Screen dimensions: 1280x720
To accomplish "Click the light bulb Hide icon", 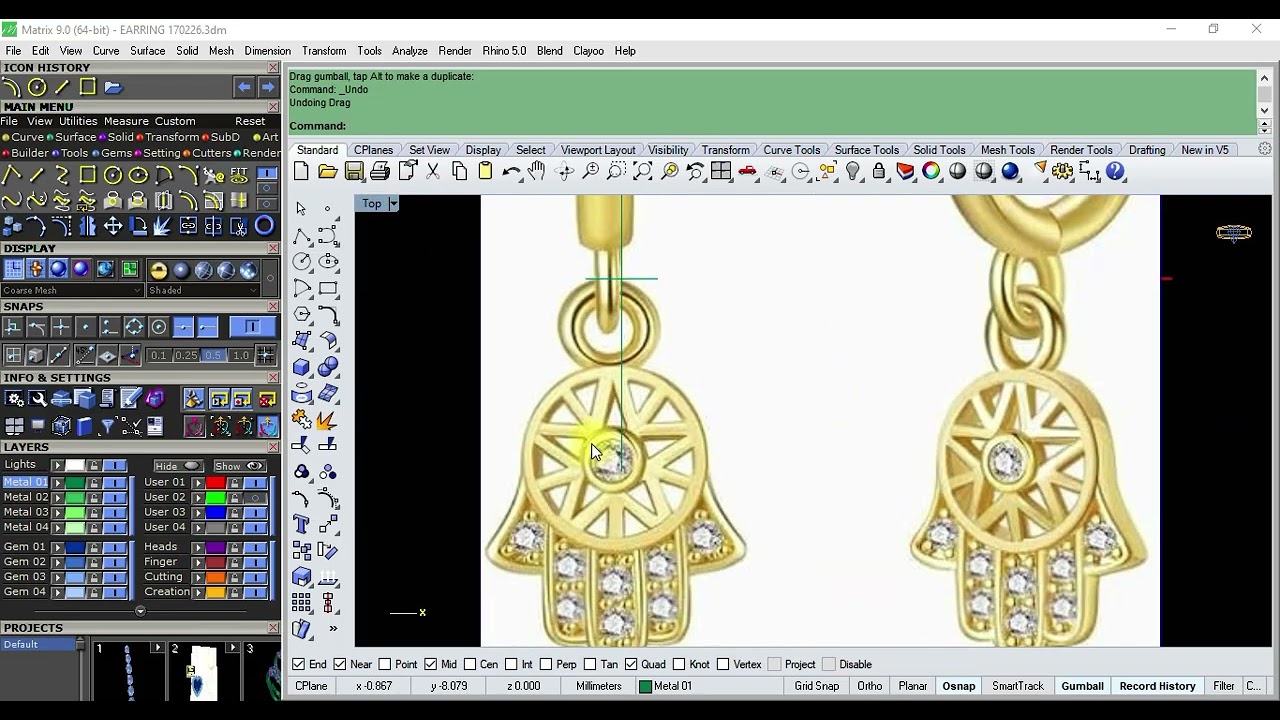I will click(853, 172).
